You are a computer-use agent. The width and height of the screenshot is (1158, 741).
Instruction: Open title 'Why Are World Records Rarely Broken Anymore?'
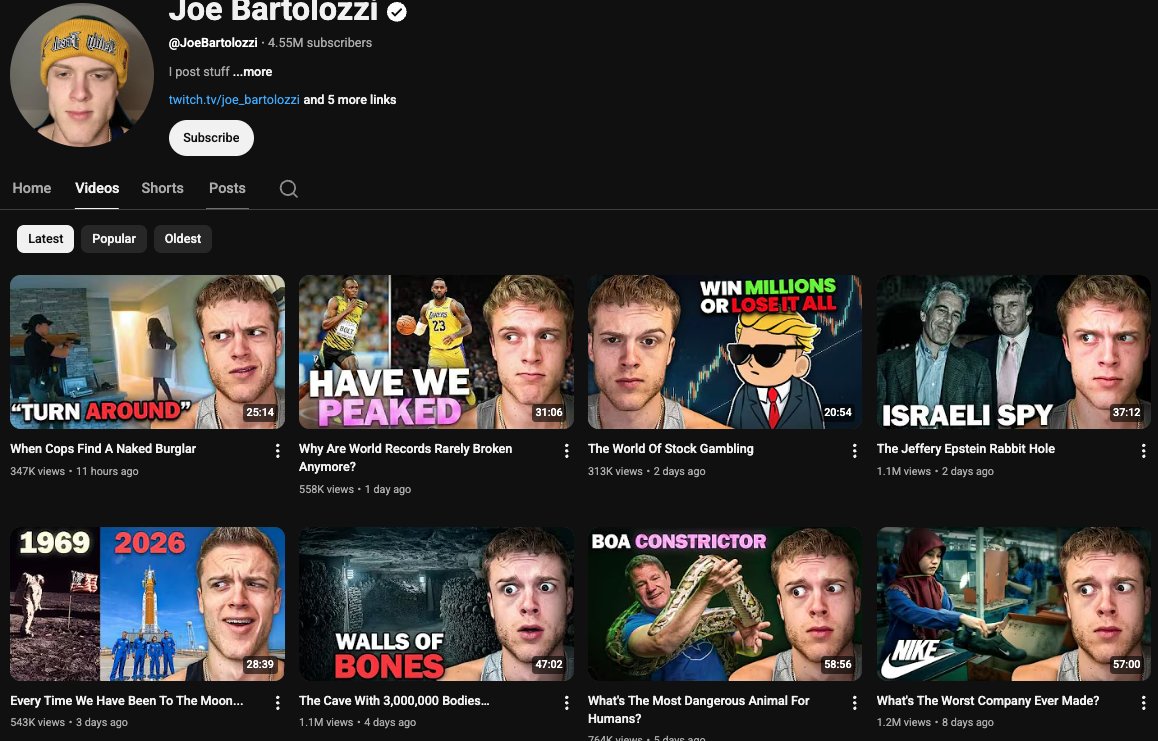pos(405,457)
